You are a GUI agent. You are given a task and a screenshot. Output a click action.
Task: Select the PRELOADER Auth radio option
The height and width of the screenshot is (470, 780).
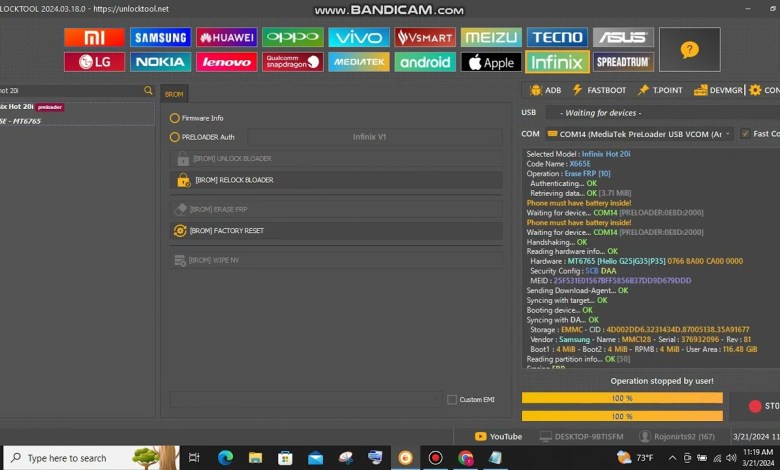click(175, 137)
